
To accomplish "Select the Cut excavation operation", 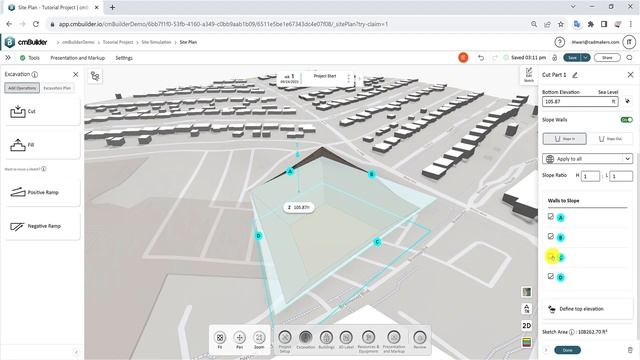I will [x=42, y=111].
